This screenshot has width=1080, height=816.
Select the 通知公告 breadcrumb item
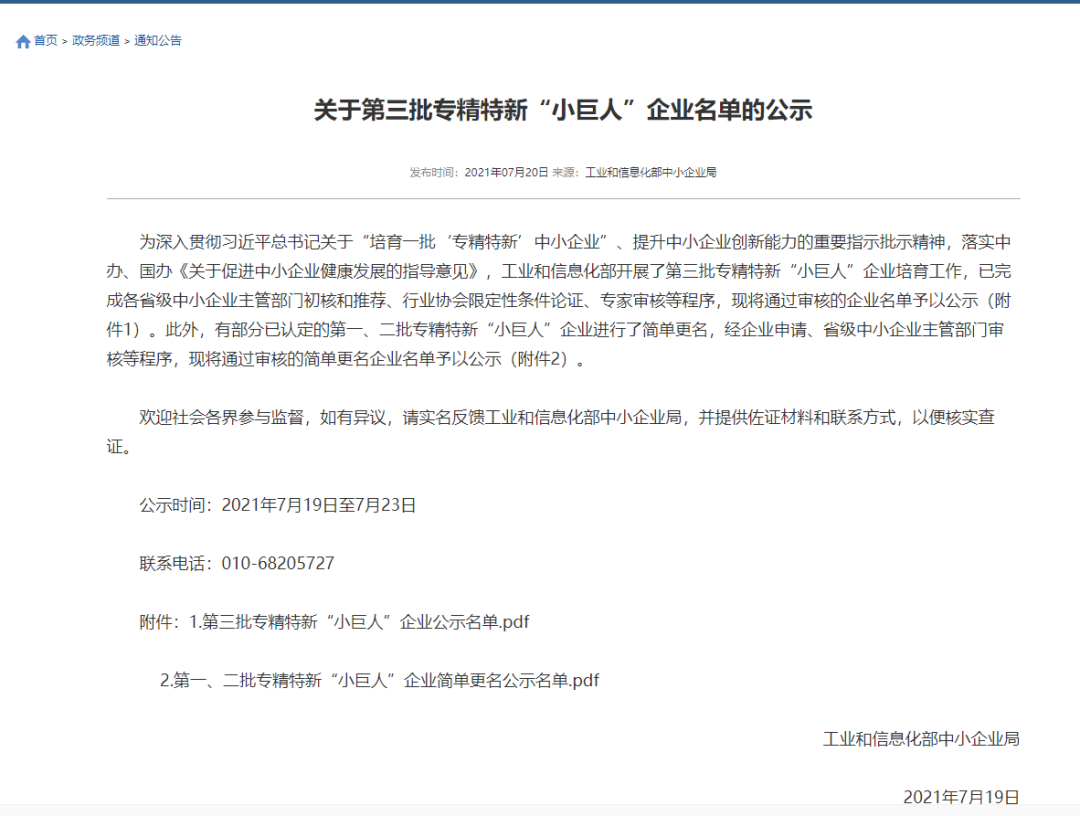point(158,41)
